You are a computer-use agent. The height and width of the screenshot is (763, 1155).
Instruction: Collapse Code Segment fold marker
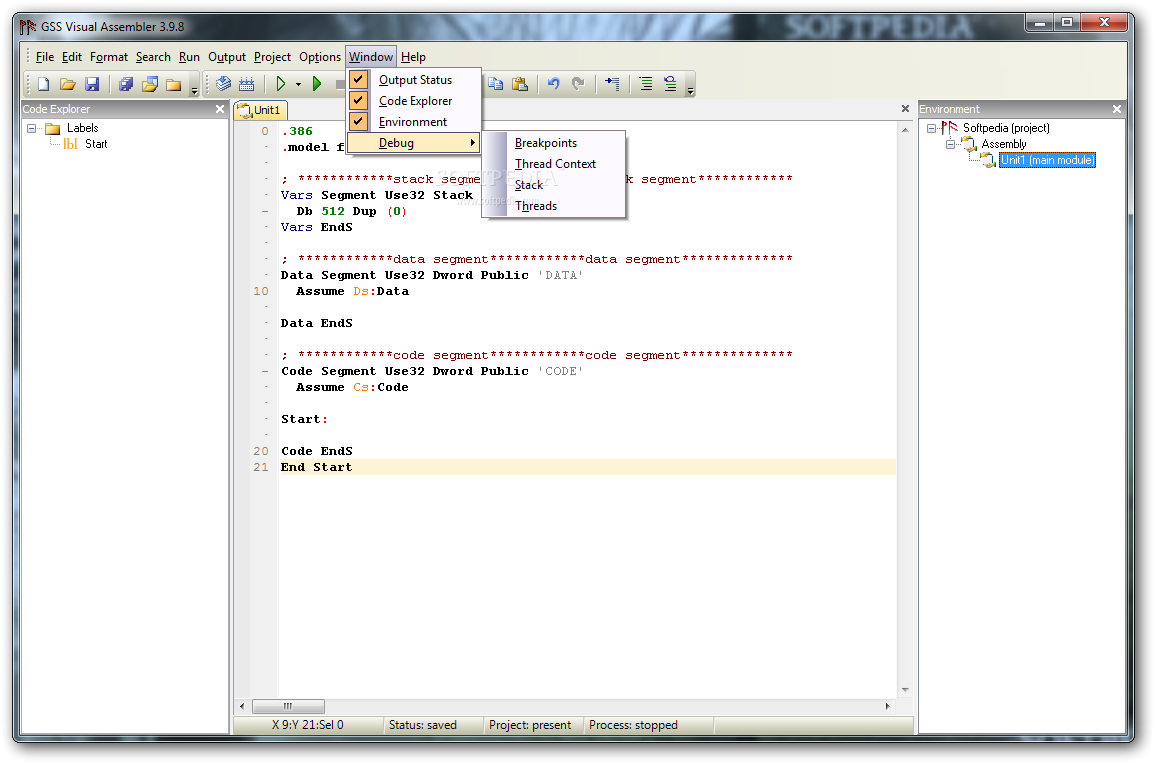[x=265, y=371]
